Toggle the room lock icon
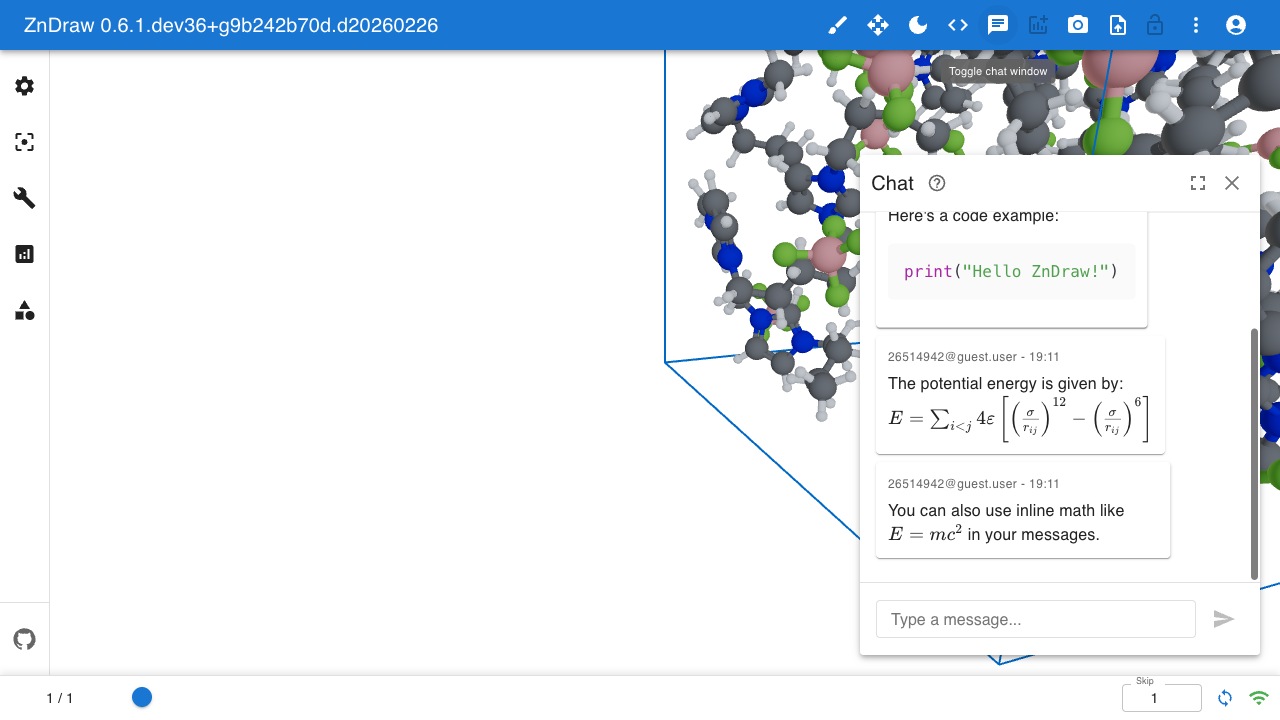This screenshot has height=720, width=1280. [1155, 25]
